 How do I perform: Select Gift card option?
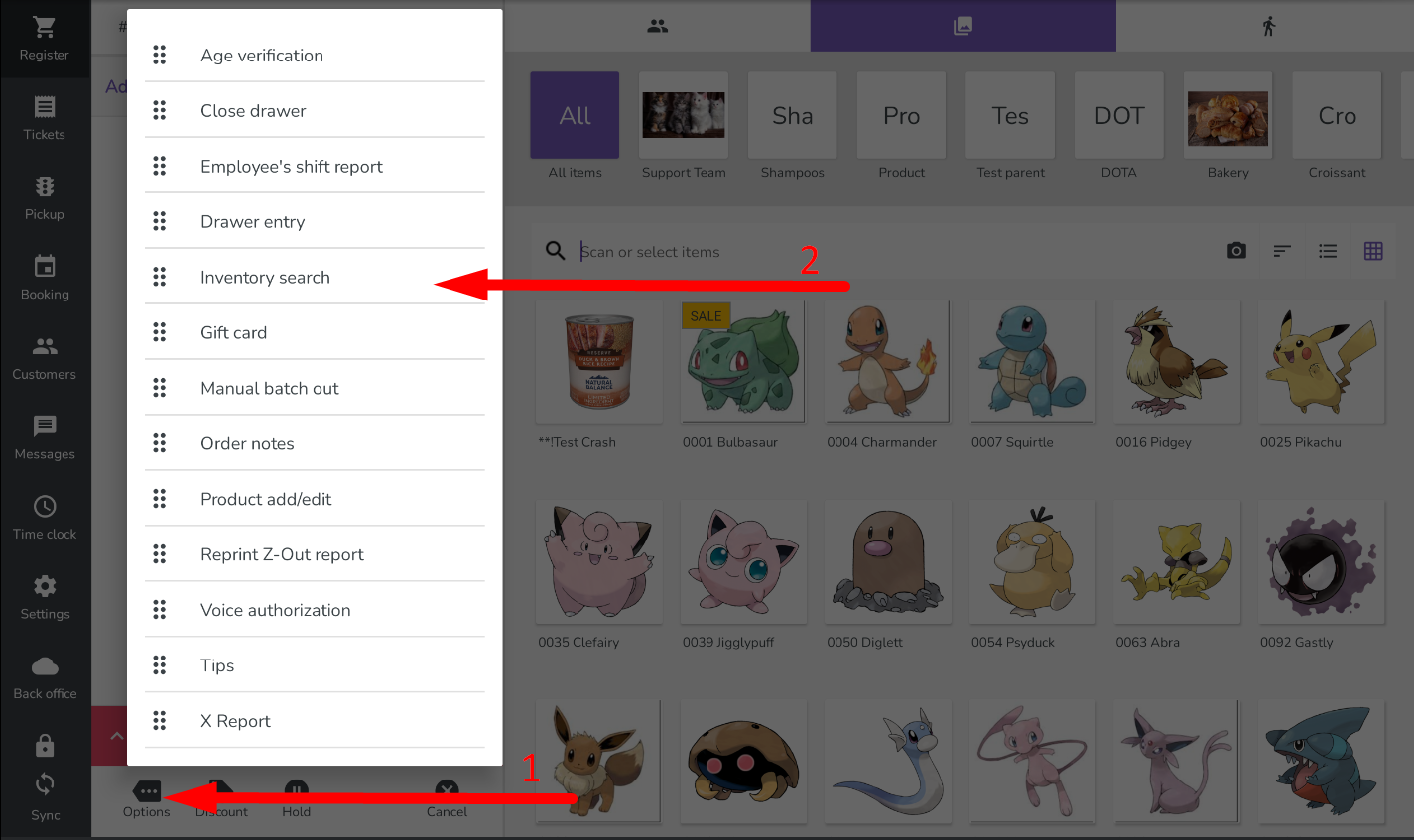[315, 333]
